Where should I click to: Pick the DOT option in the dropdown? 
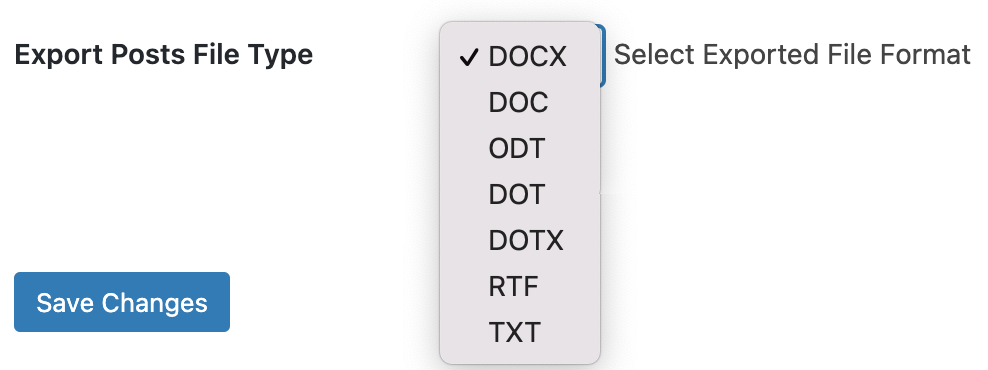tap(520, 195)
